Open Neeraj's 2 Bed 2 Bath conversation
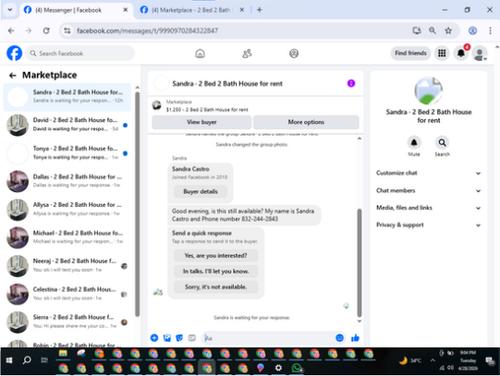Screen dimensions: 500x376 coord(67,266)
